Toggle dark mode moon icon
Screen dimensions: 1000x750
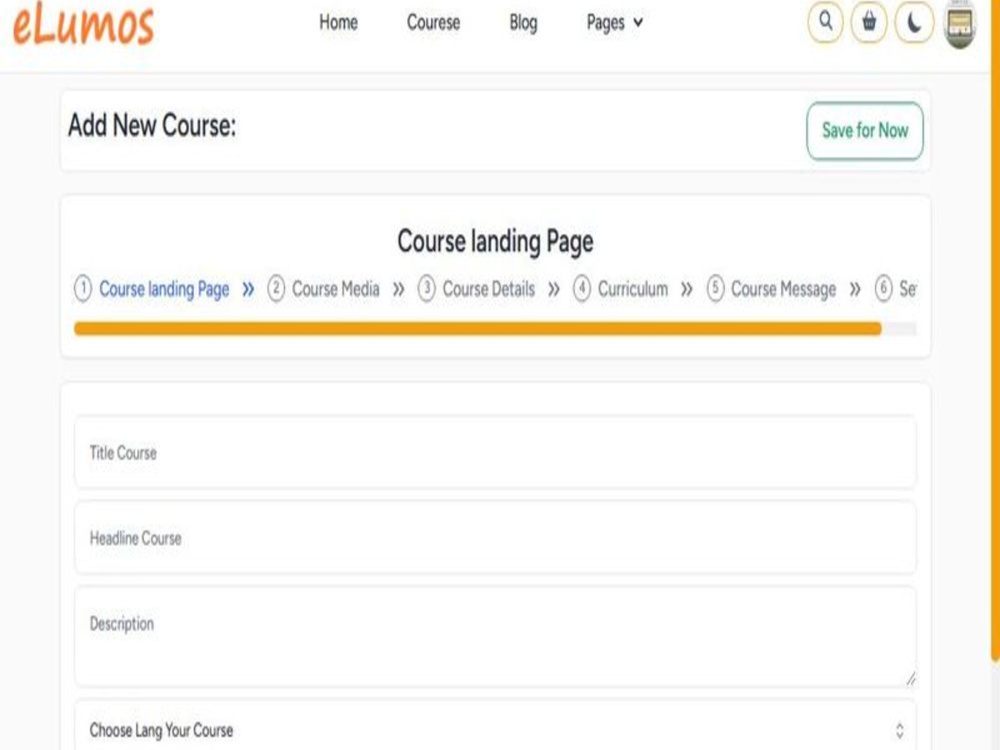[915, 22]
